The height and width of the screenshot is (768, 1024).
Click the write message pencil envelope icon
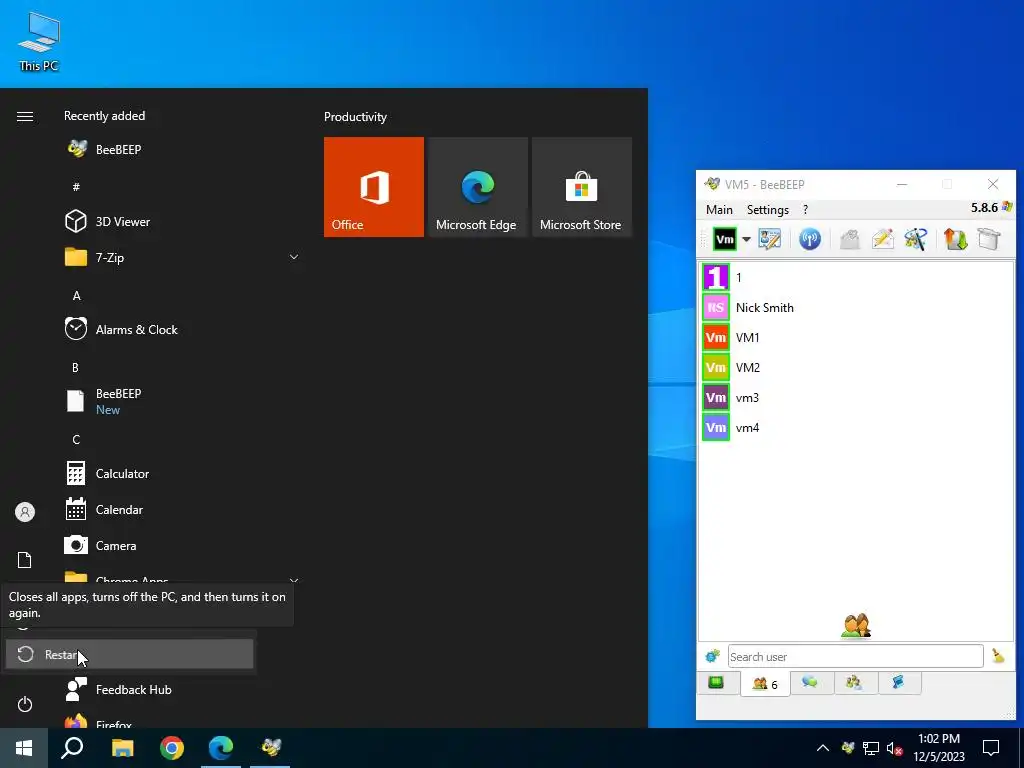click(883, 239)
